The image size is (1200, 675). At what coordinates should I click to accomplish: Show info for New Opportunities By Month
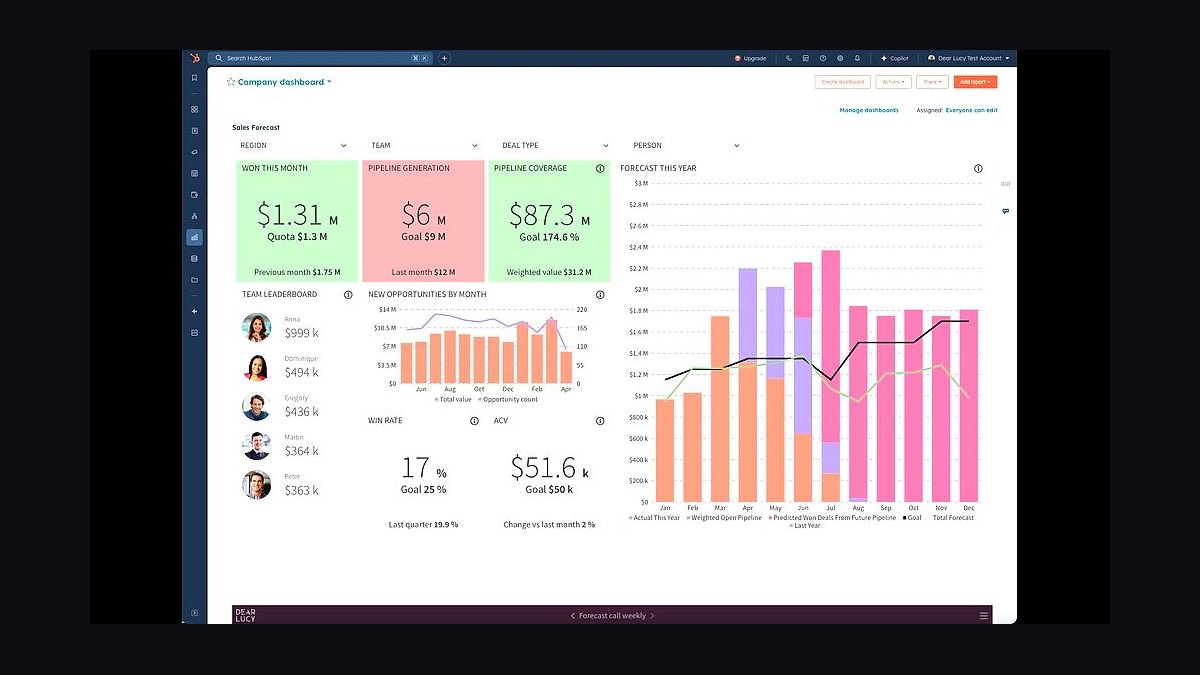coord(600,295)
